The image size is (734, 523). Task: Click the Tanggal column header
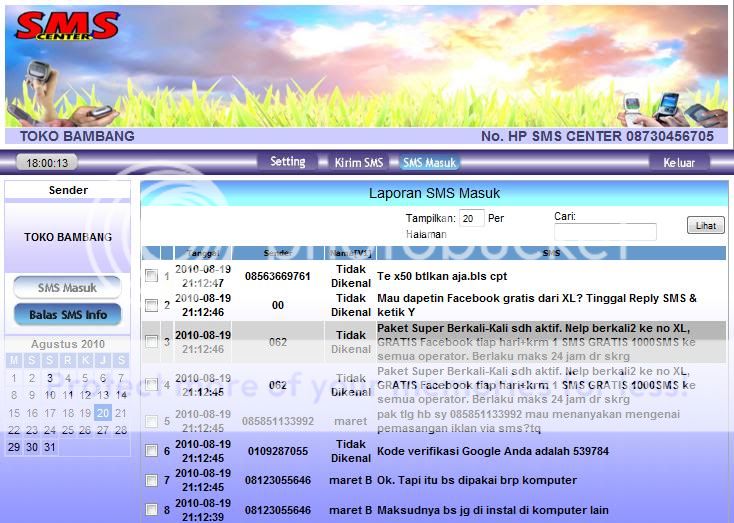[x=202, y=253]
